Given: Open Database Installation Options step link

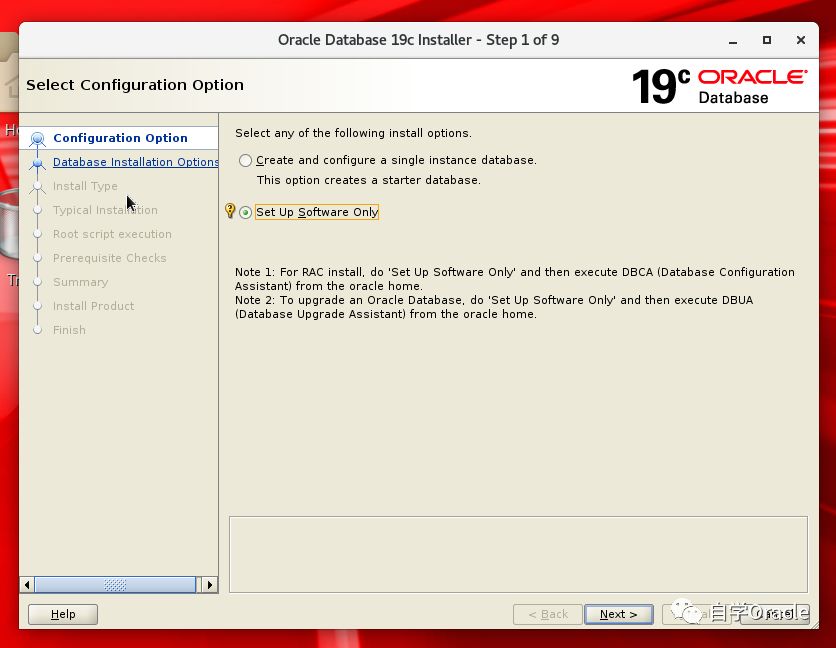Looking at the screenshot, I should tap(135, 162).
